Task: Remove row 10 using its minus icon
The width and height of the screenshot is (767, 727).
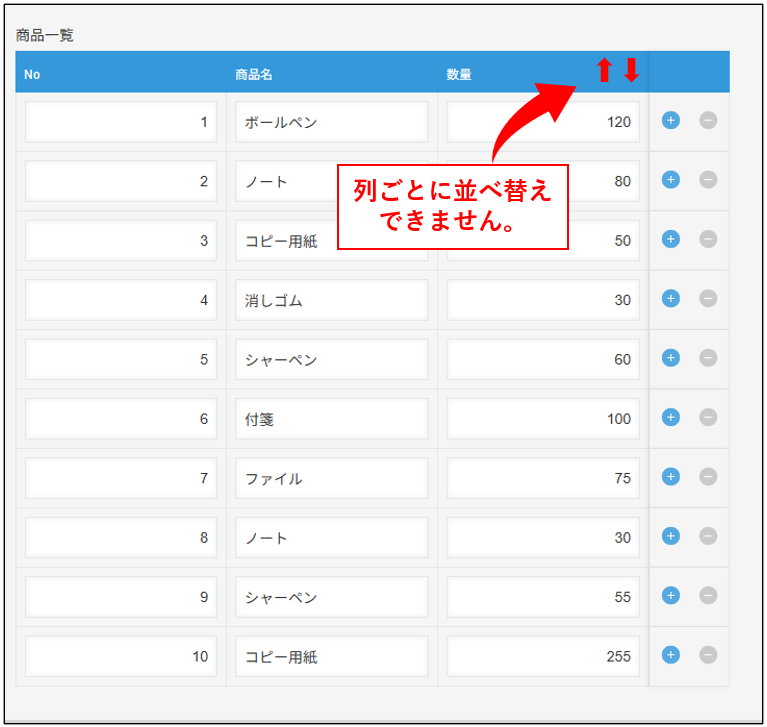Action: pos(708,655)
